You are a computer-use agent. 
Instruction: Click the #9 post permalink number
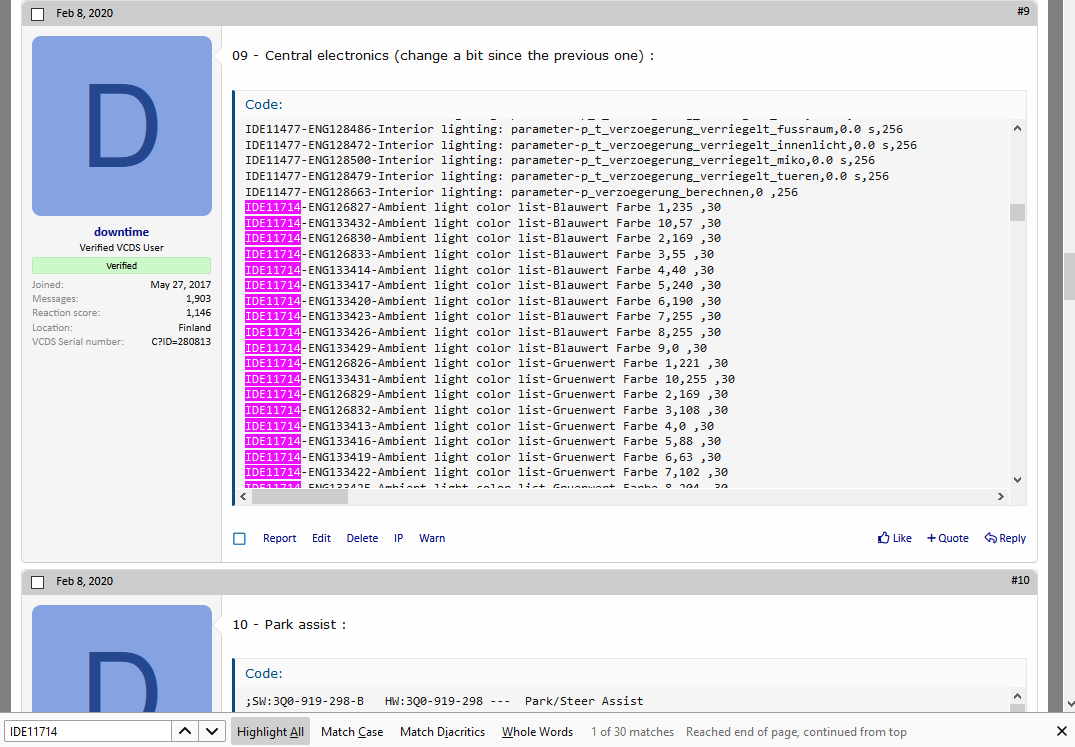tap(1022, 11)
